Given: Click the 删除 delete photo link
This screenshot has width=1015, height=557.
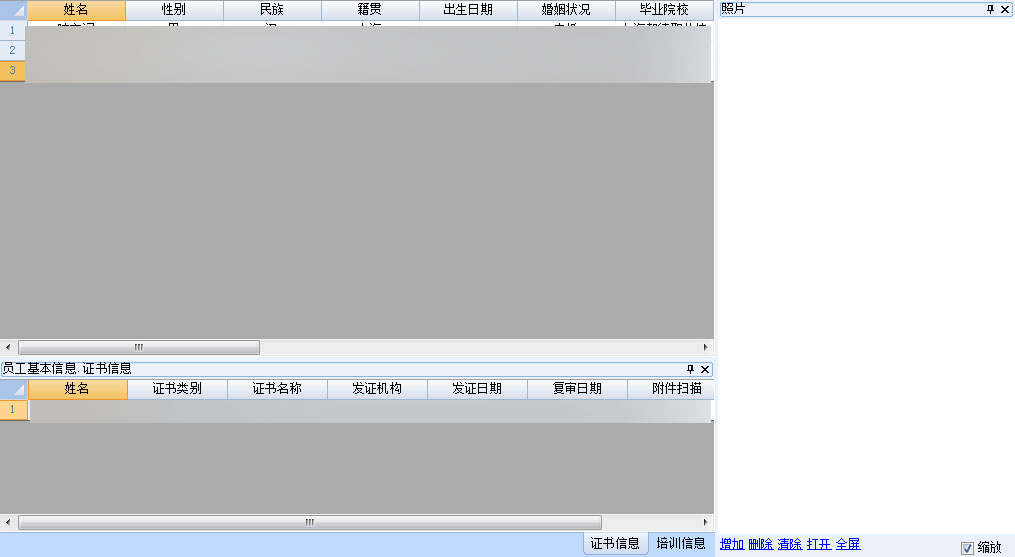Looking at the screenshot, I should (x=760, y=544).
